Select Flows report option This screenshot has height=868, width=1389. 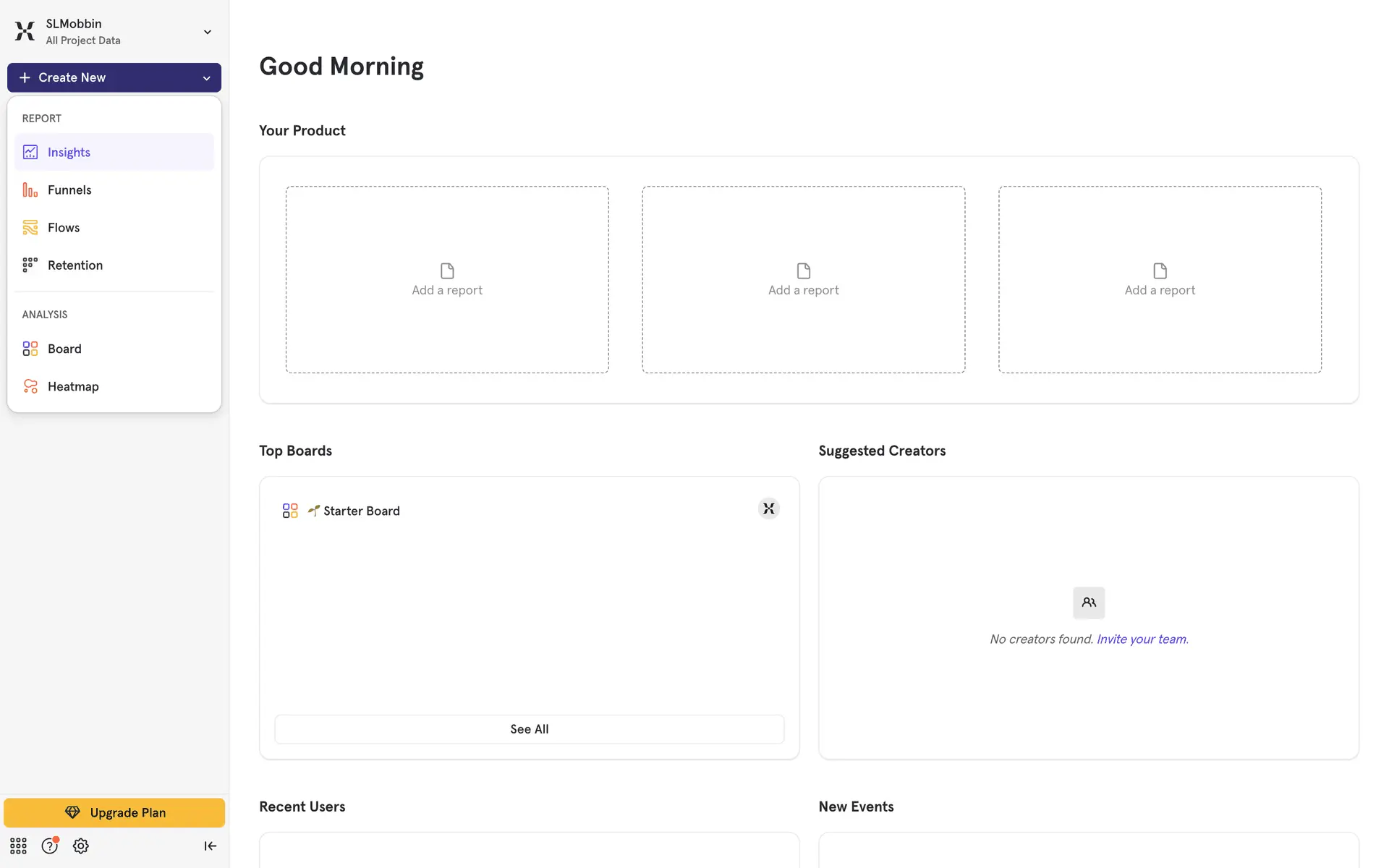[64, 227]
